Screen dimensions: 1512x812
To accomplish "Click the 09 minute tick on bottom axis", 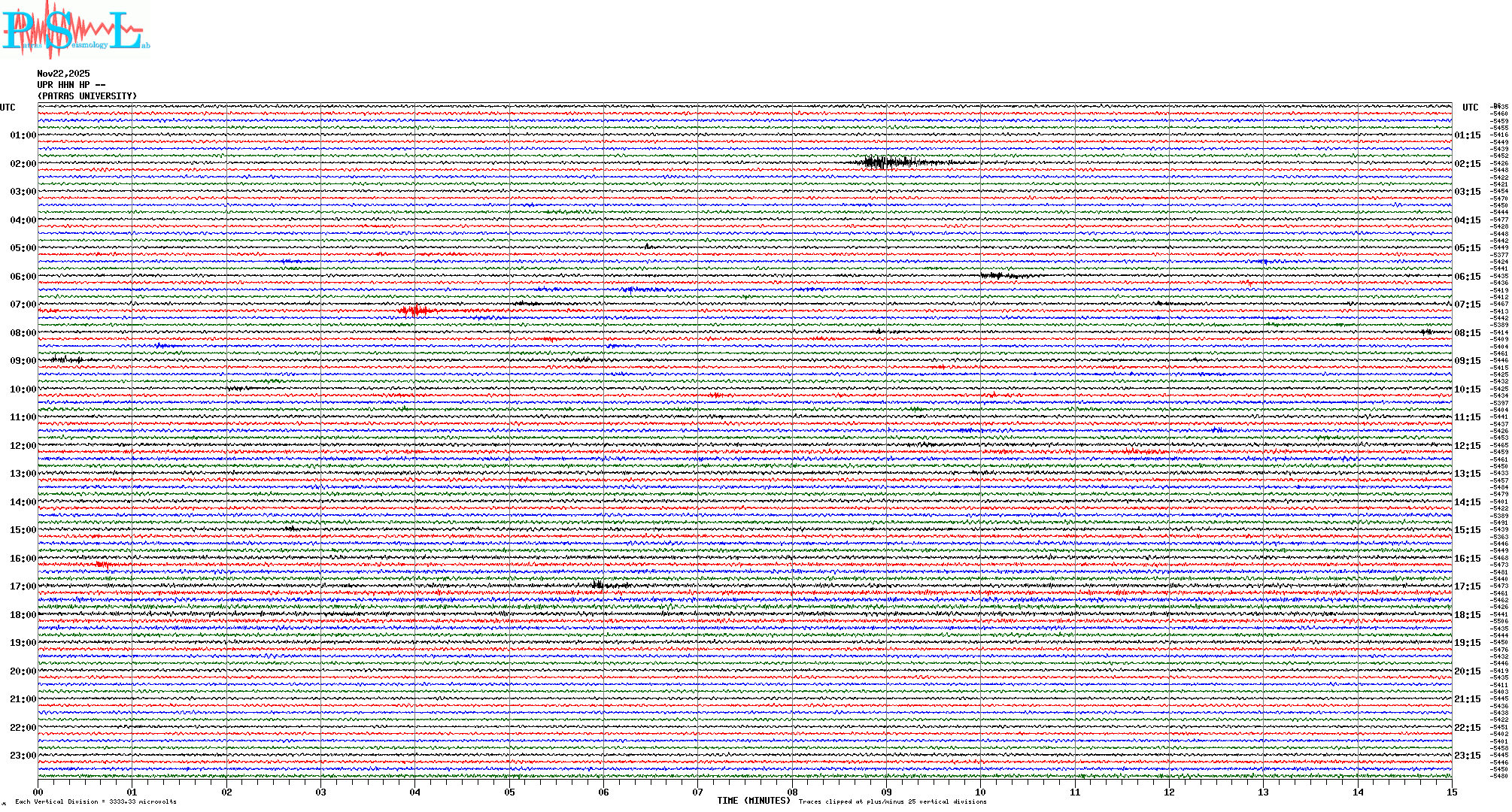I will pyautogui.click(x=886, y=792).
